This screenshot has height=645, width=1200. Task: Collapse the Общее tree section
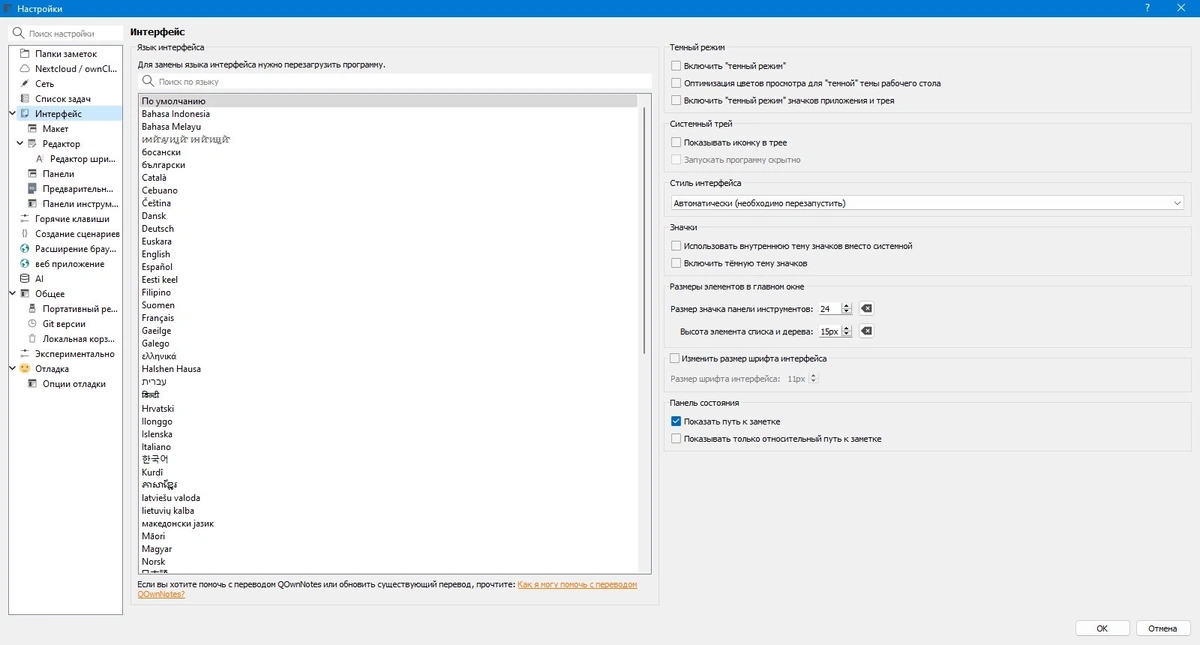coord(12,294)
